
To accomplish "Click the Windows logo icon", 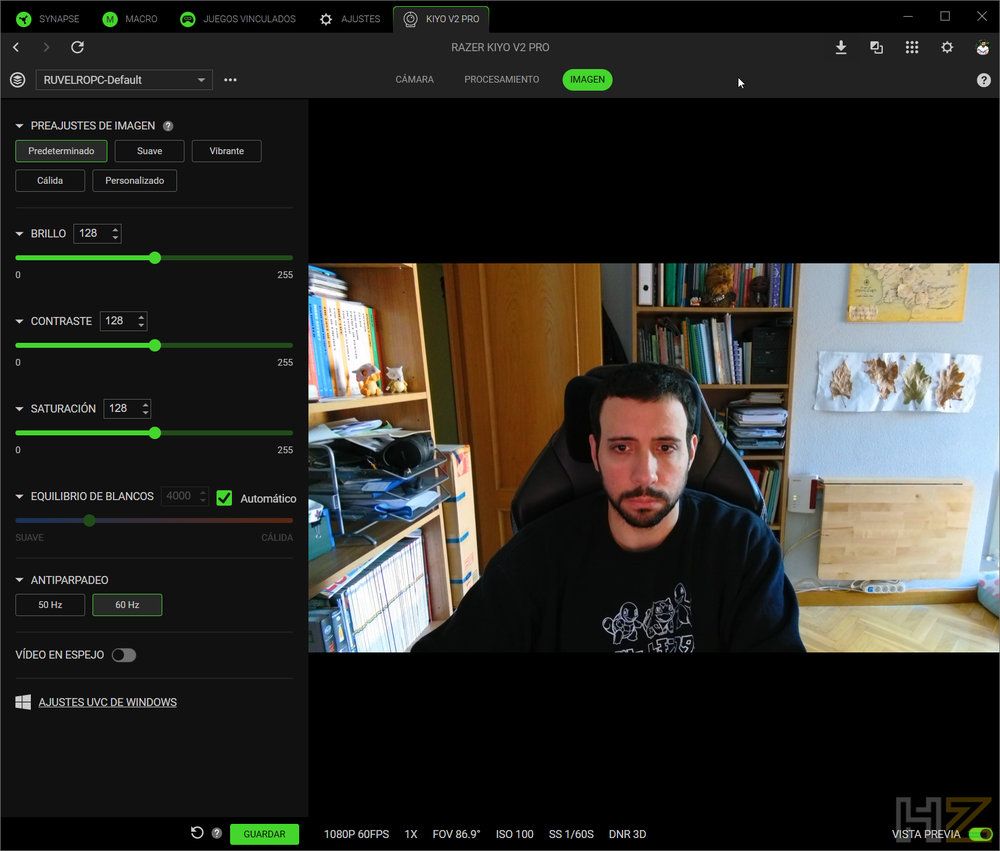I will [x=23, y=702].
